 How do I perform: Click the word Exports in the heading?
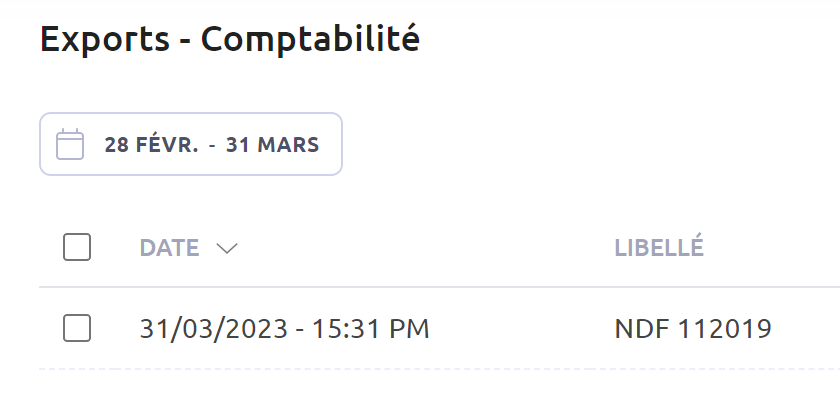(105, 40)
